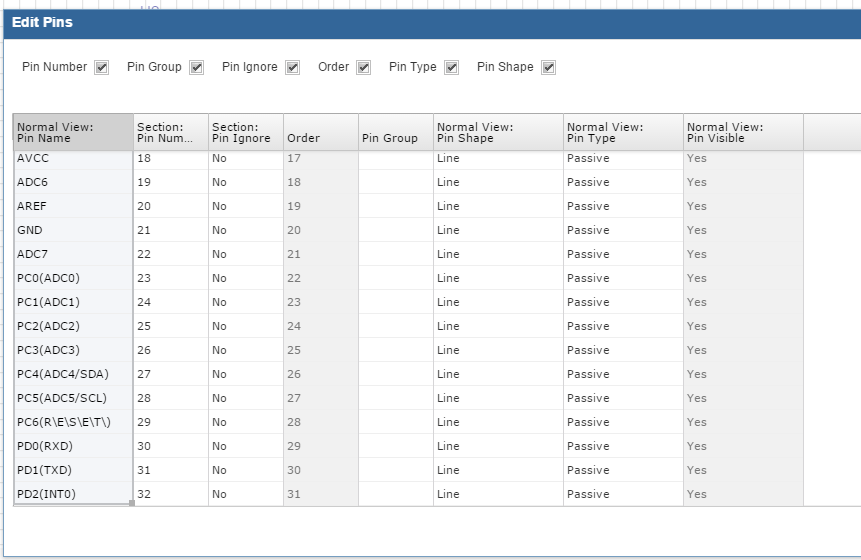Click Pin Type 'Passive' in PC0(ADC0) row

click(624, 278)
